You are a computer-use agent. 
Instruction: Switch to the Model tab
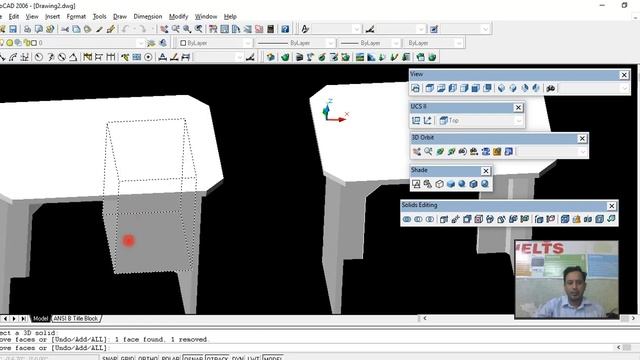point(40,318)
